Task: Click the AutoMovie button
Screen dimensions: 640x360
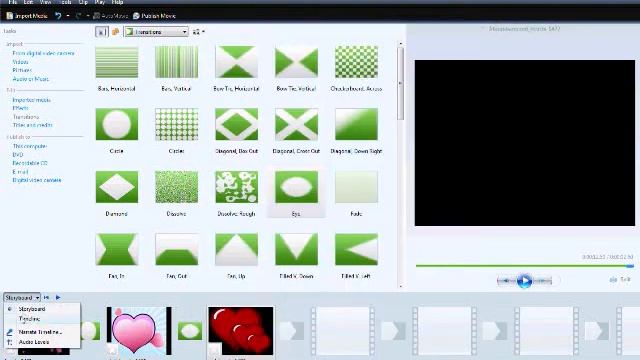Action: point(110,16)
